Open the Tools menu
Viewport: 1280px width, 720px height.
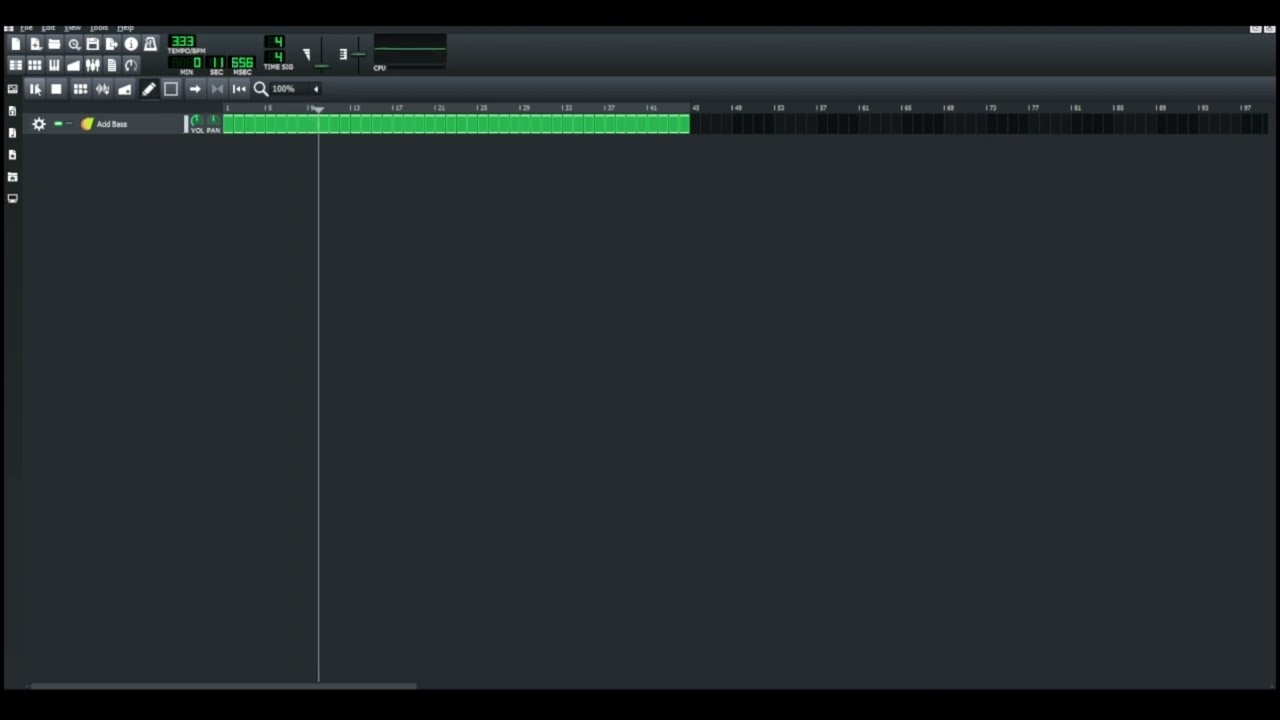[x=99, y=27]
